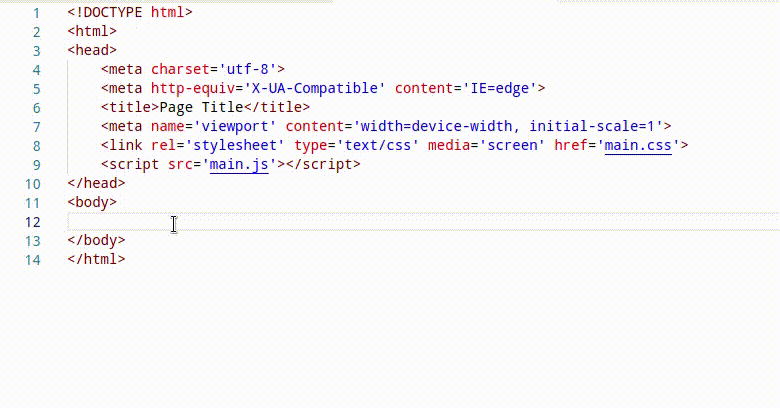Open the main.js link
780x408 pixels.
click(239, 164)
